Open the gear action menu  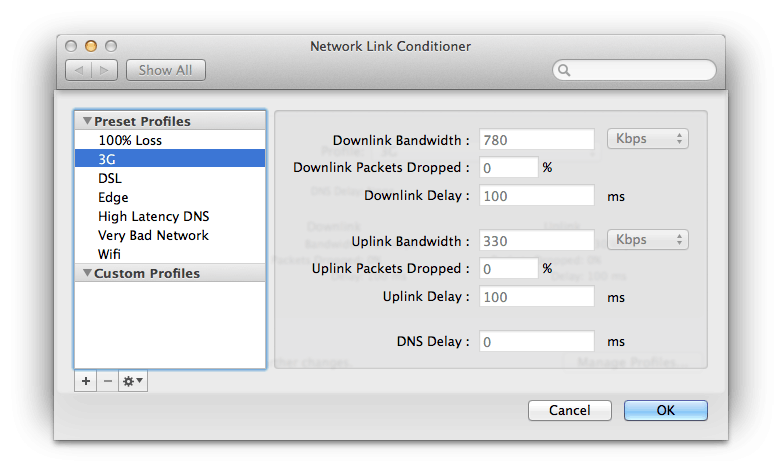coord(133,381)
